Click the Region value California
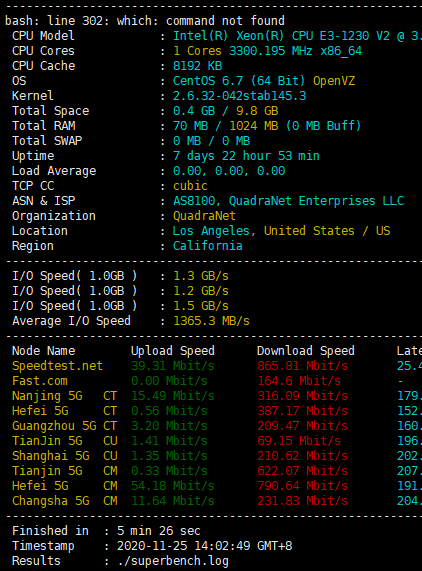 (x=207, y=245)
